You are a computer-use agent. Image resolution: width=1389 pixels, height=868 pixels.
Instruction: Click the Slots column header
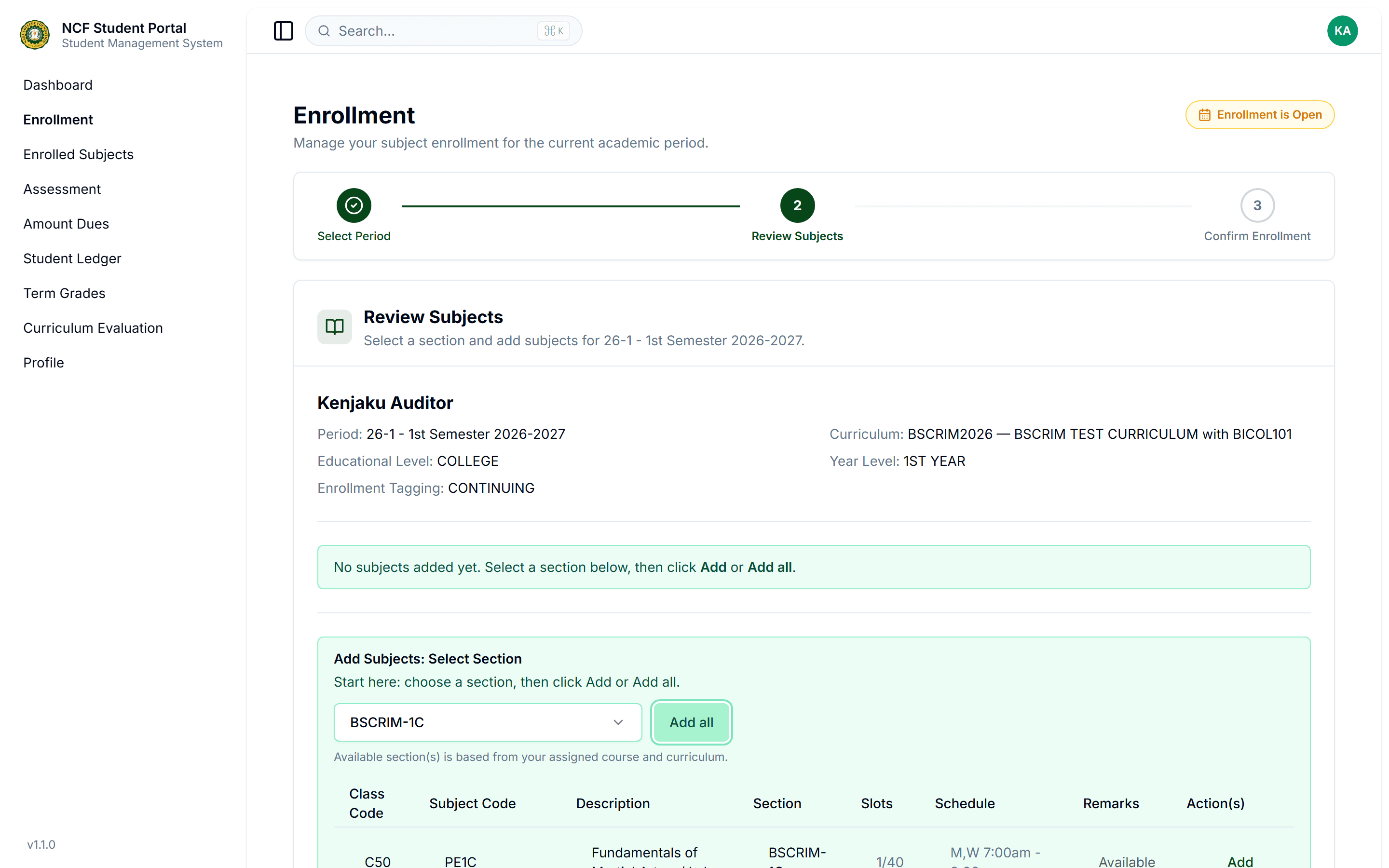(876, 803)
